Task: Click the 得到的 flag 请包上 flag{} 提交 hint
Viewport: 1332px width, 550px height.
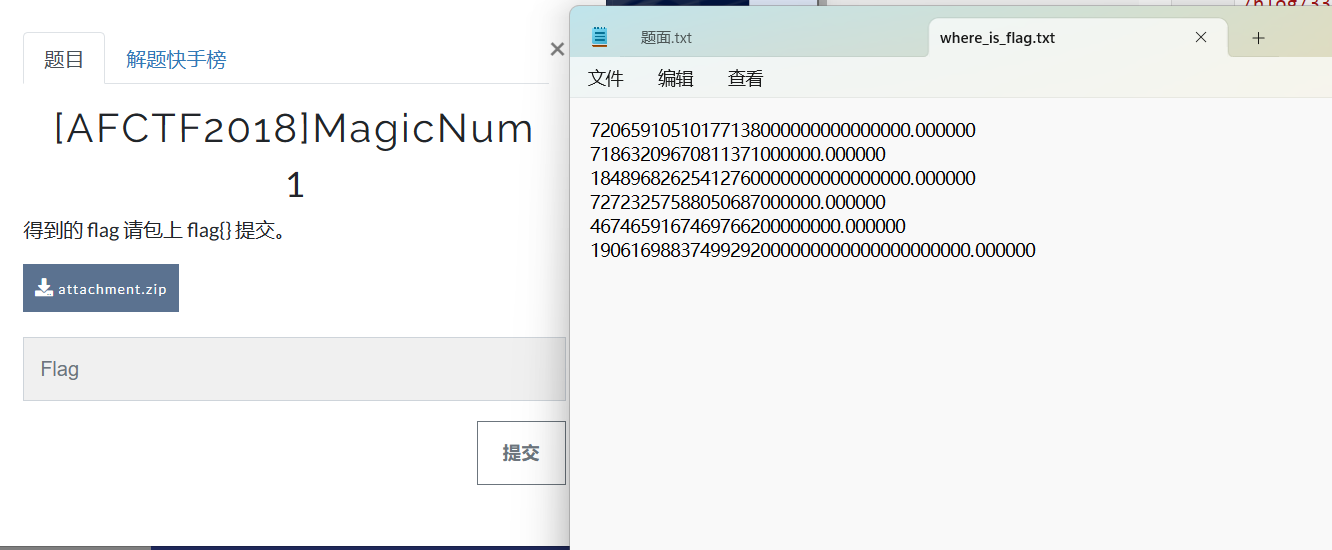Action: [x=155, y=231]
